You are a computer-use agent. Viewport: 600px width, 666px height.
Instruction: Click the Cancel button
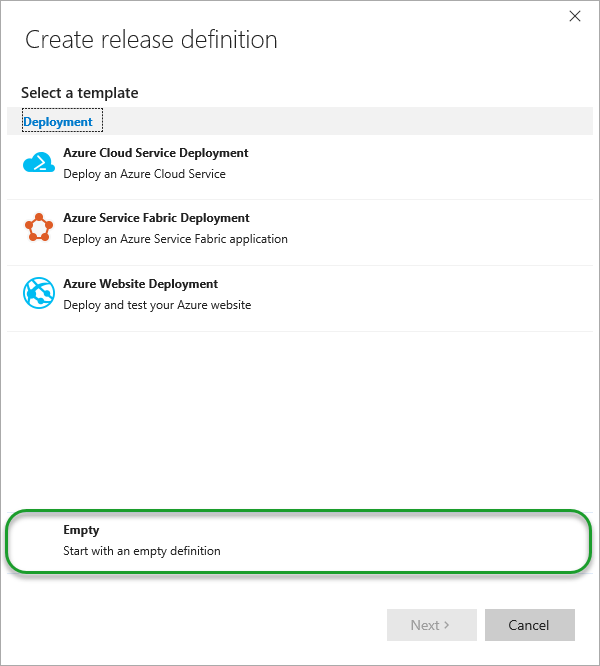(x=530, y=625)
